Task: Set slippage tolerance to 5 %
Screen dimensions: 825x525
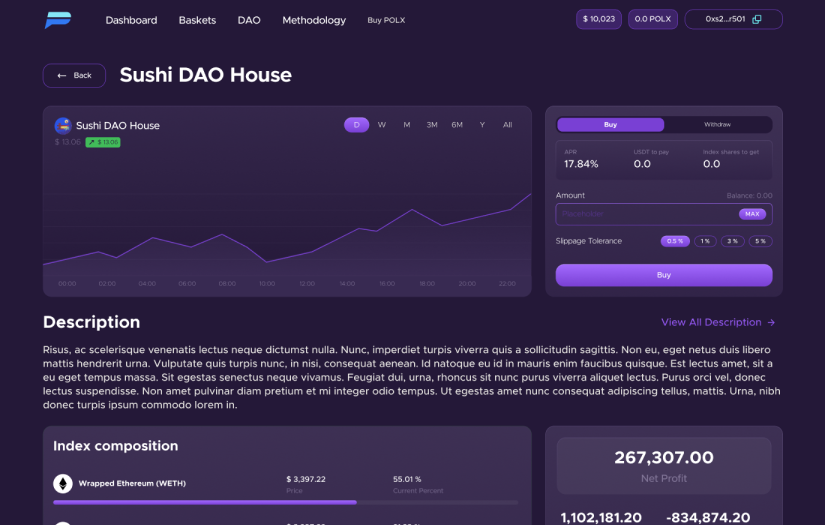Action: click(x=760, y=241)
